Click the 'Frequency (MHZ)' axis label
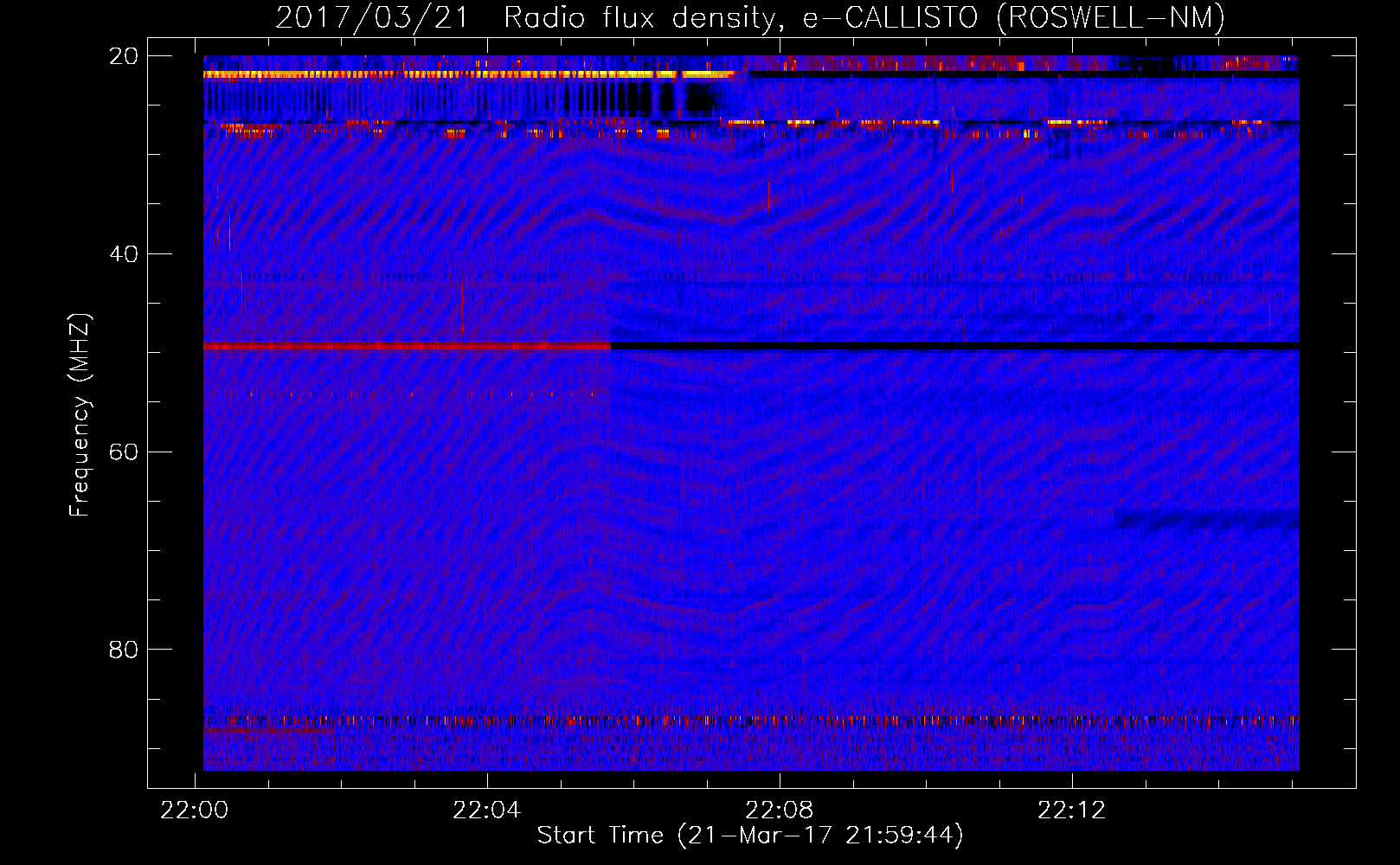 click(x=80, y=415)
